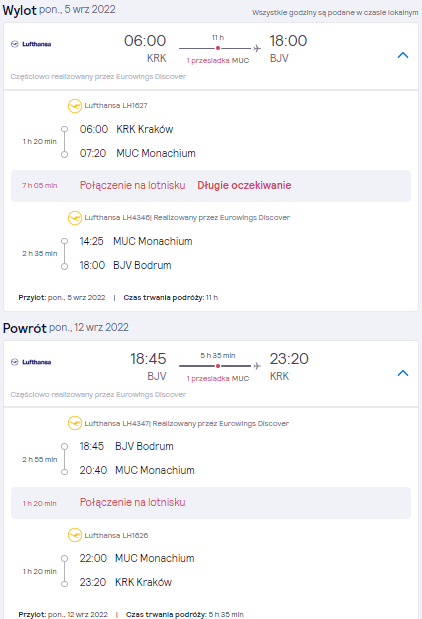Click the Lufthansa logo on outbound flight
The width and height of the screenshot is (422, 619).
pyautogui.click(x=31, y=44)
